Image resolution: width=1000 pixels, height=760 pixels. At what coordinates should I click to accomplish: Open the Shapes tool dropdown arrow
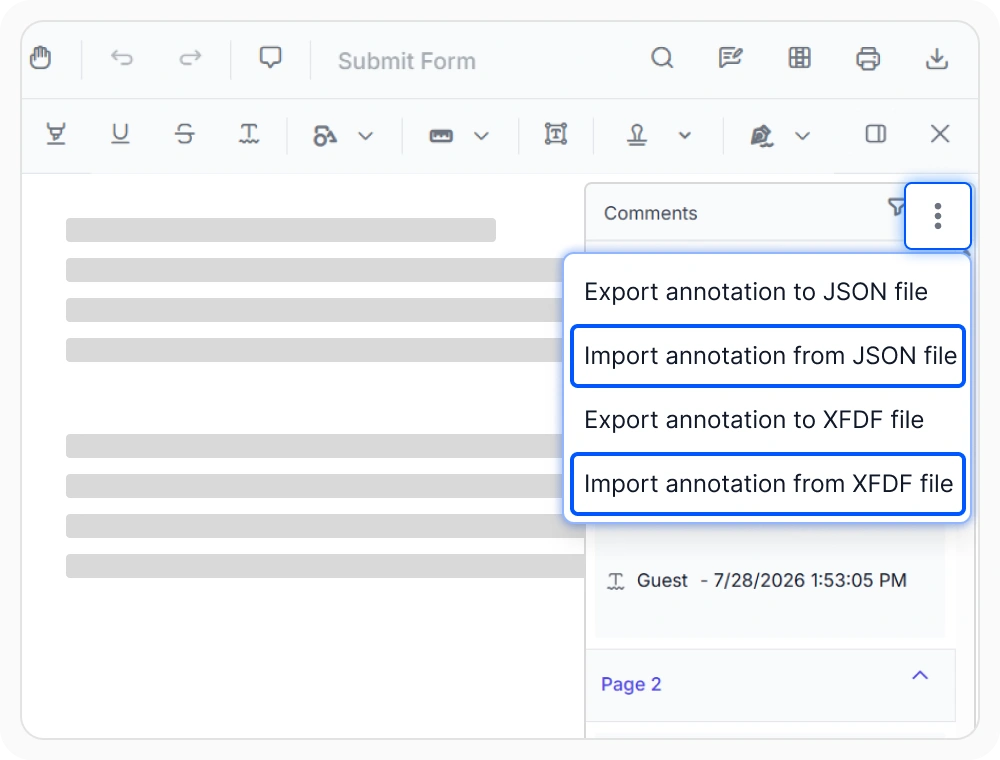tap(365, 136)
